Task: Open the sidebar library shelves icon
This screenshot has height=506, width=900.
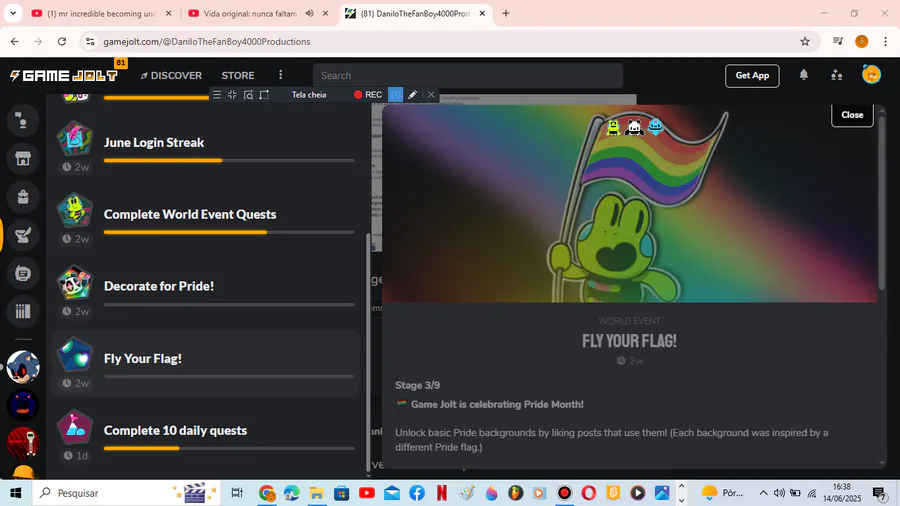Action: click(x=23, y=312)
